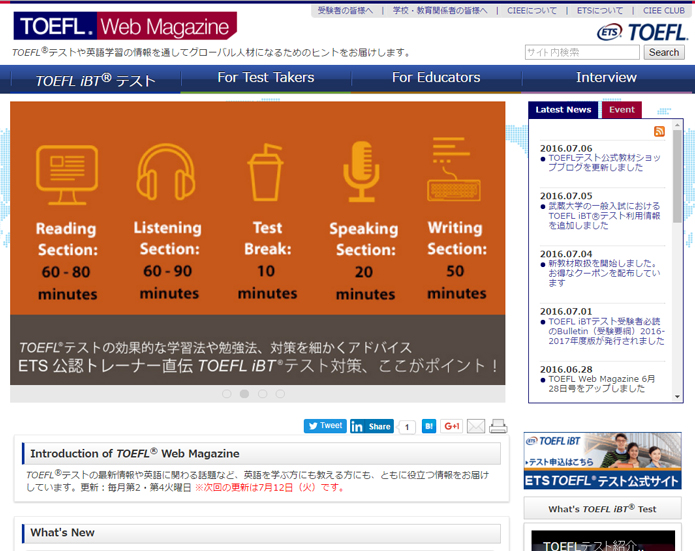This screenshot has height=551, width=695.
Task: Open the TOEFLテスト紹介 video thumbnail
Action: click(603, 540)
